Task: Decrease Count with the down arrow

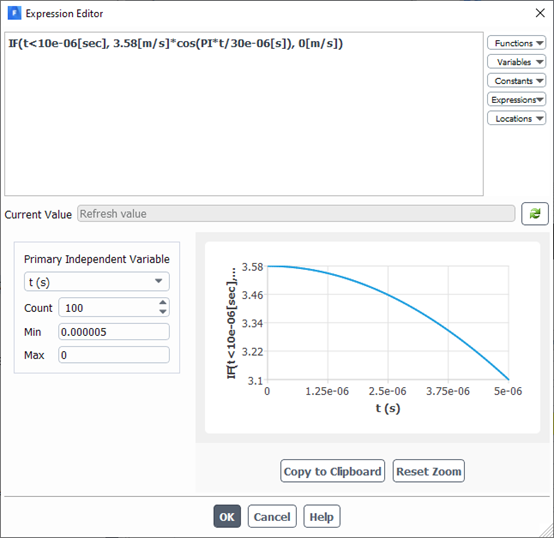Action: pyautogui.click(x=163, y=312)
